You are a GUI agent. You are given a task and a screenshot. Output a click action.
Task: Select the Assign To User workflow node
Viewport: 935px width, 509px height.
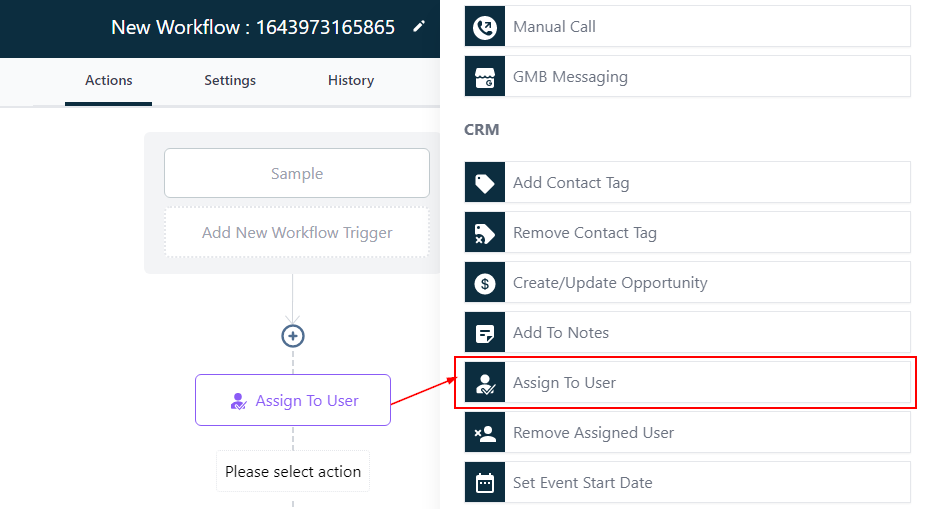pos(293,401)
